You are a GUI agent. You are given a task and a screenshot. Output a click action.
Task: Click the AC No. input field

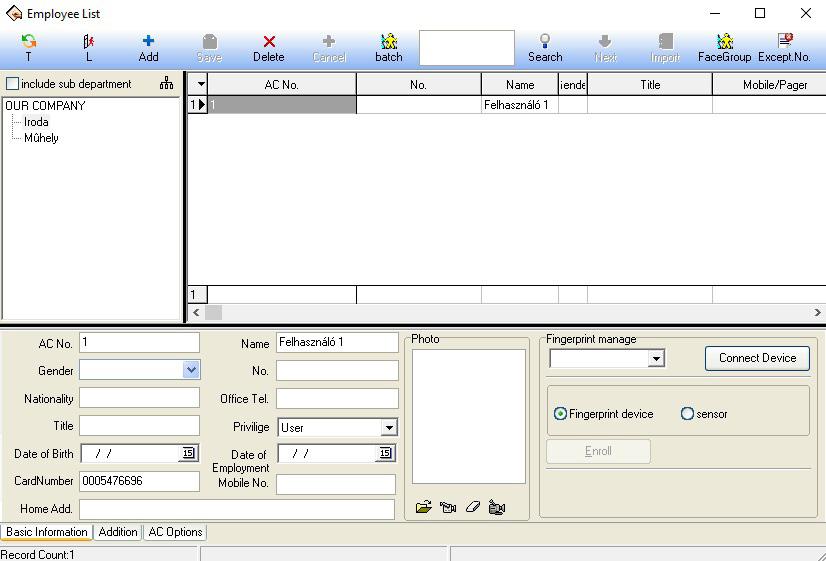tap(140, 342)
